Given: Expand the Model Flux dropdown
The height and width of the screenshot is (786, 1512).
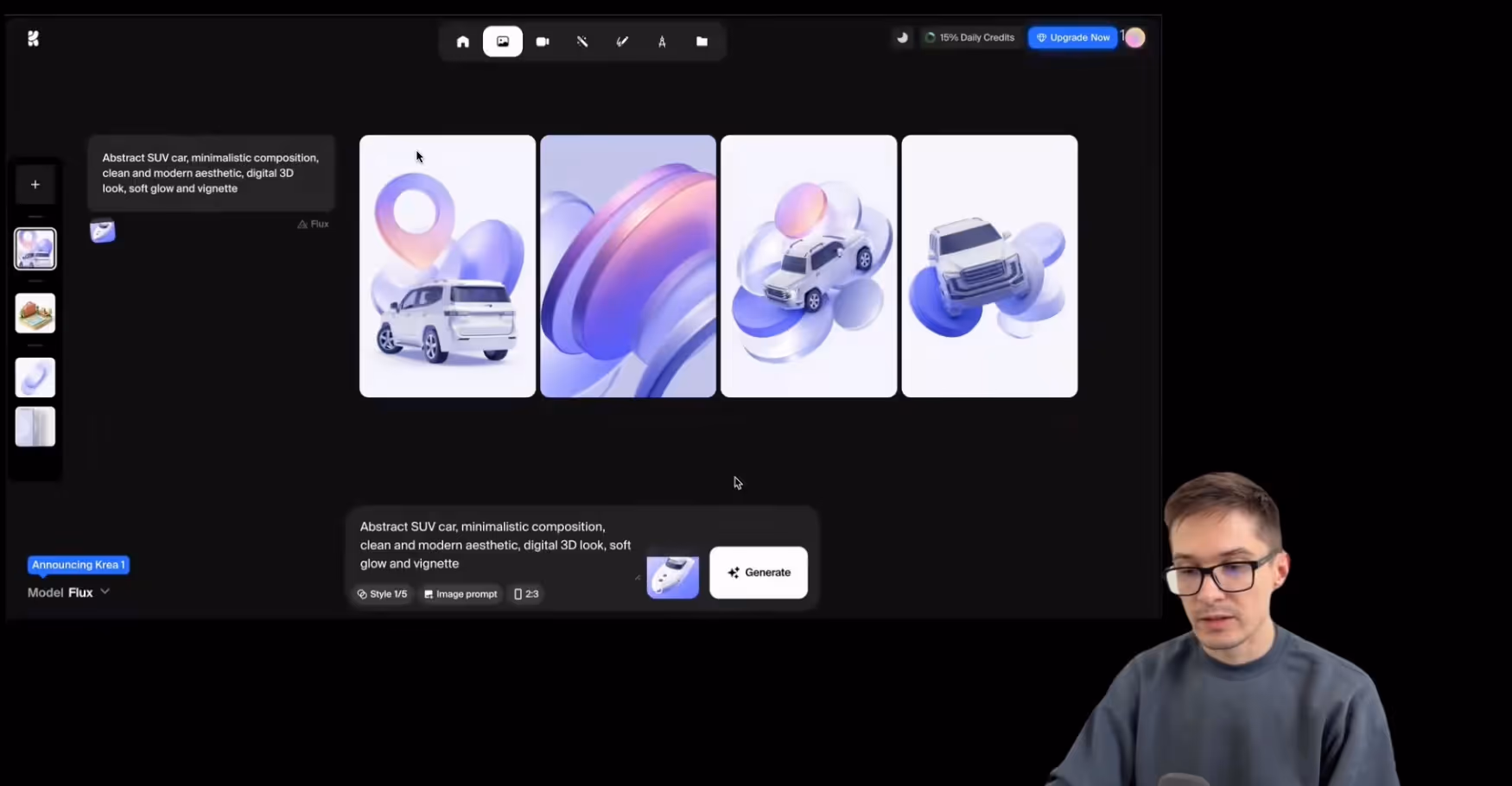Looking at the screenshot, I should pyautogui.click(x=68, y=593).
